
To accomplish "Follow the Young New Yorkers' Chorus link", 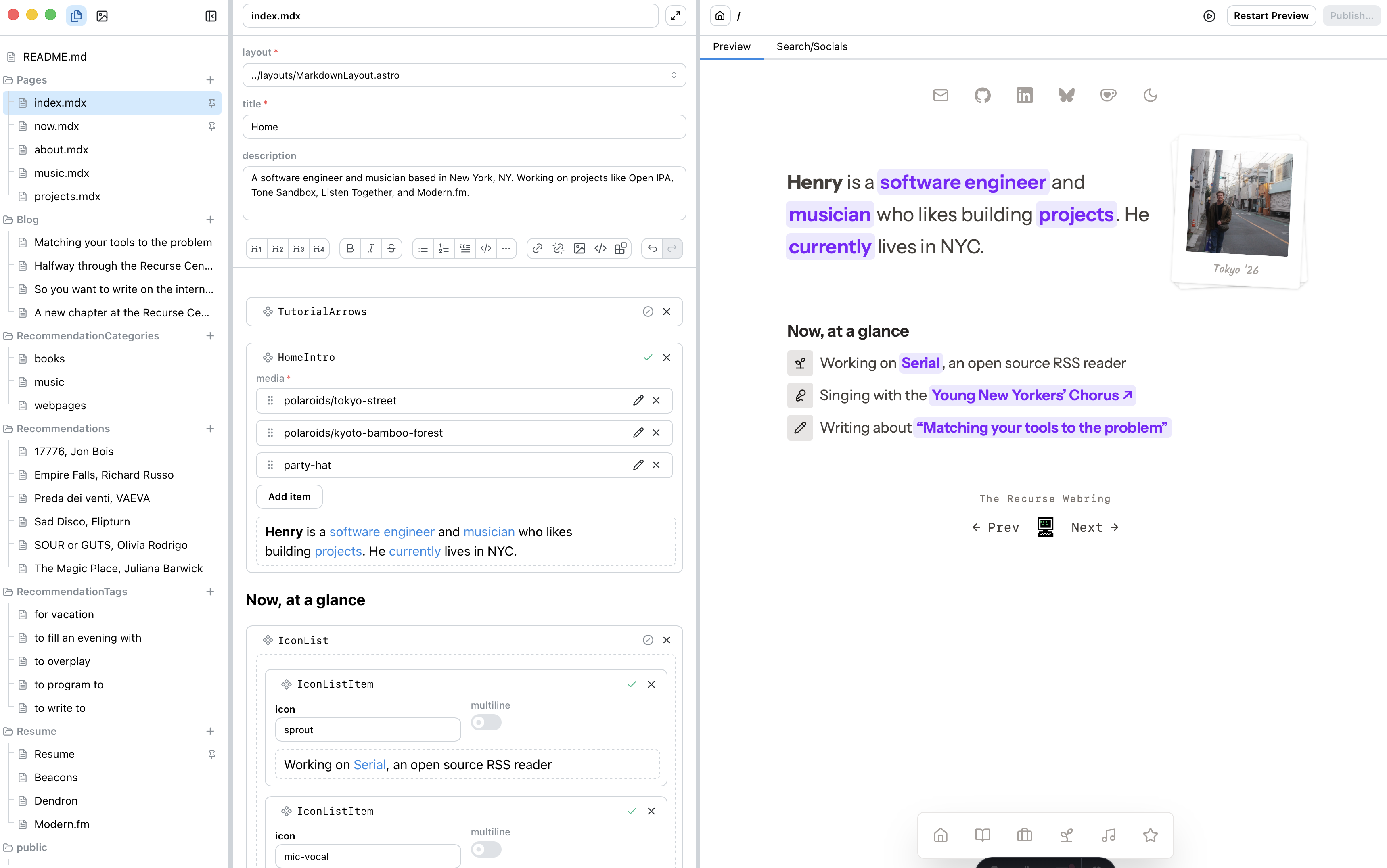I will (x=1031, y=395).
